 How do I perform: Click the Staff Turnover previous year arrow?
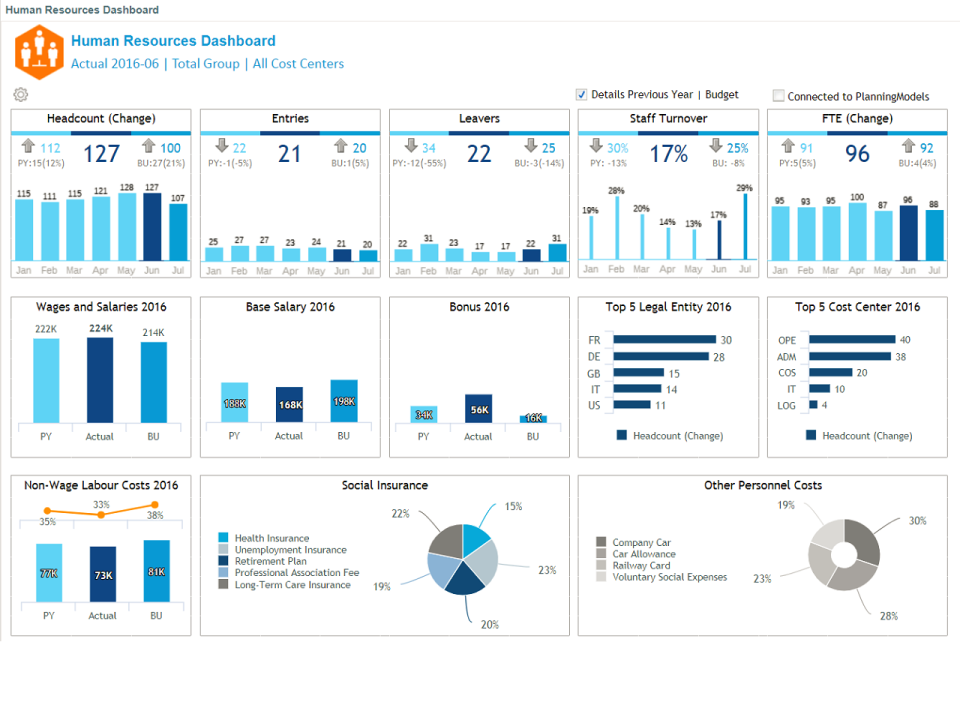click(596, 146)
